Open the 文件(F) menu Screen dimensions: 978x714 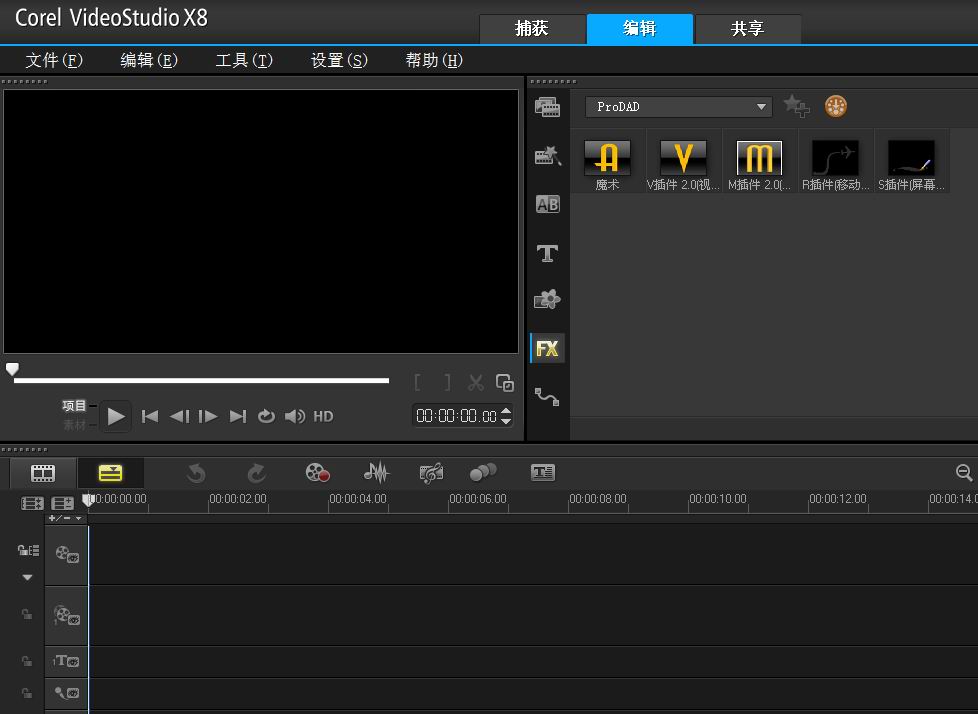click(54, 60)
